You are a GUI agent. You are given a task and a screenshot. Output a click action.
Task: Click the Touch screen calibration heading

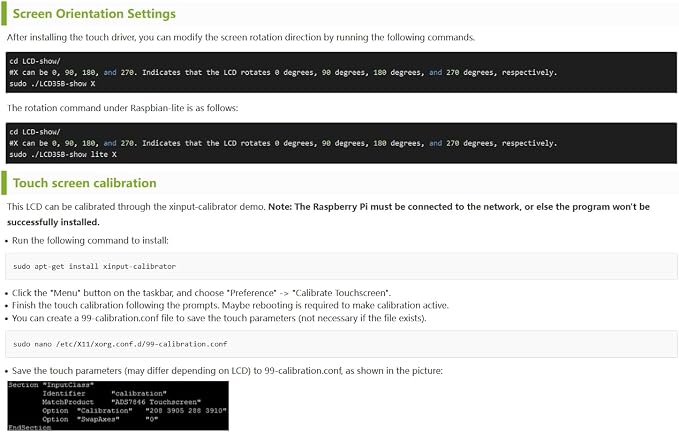coord(84,183)
